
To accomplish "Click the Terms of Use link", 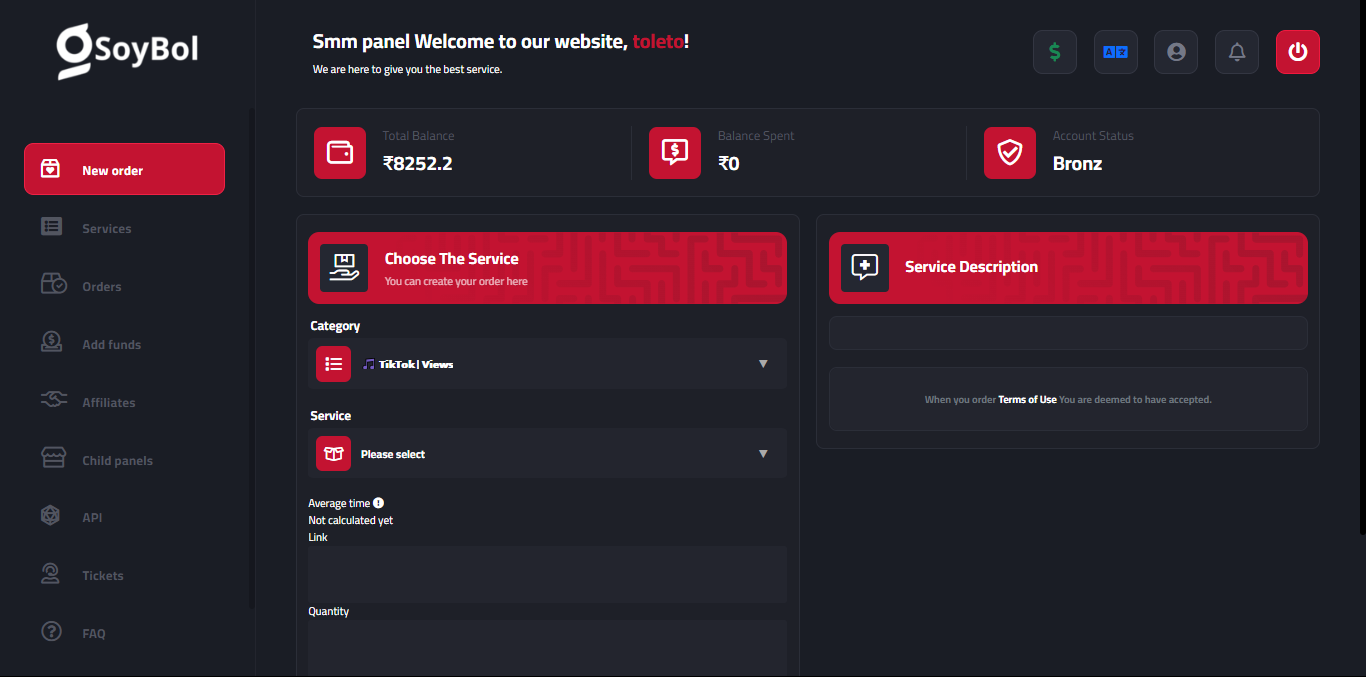I will (1027, 399).
